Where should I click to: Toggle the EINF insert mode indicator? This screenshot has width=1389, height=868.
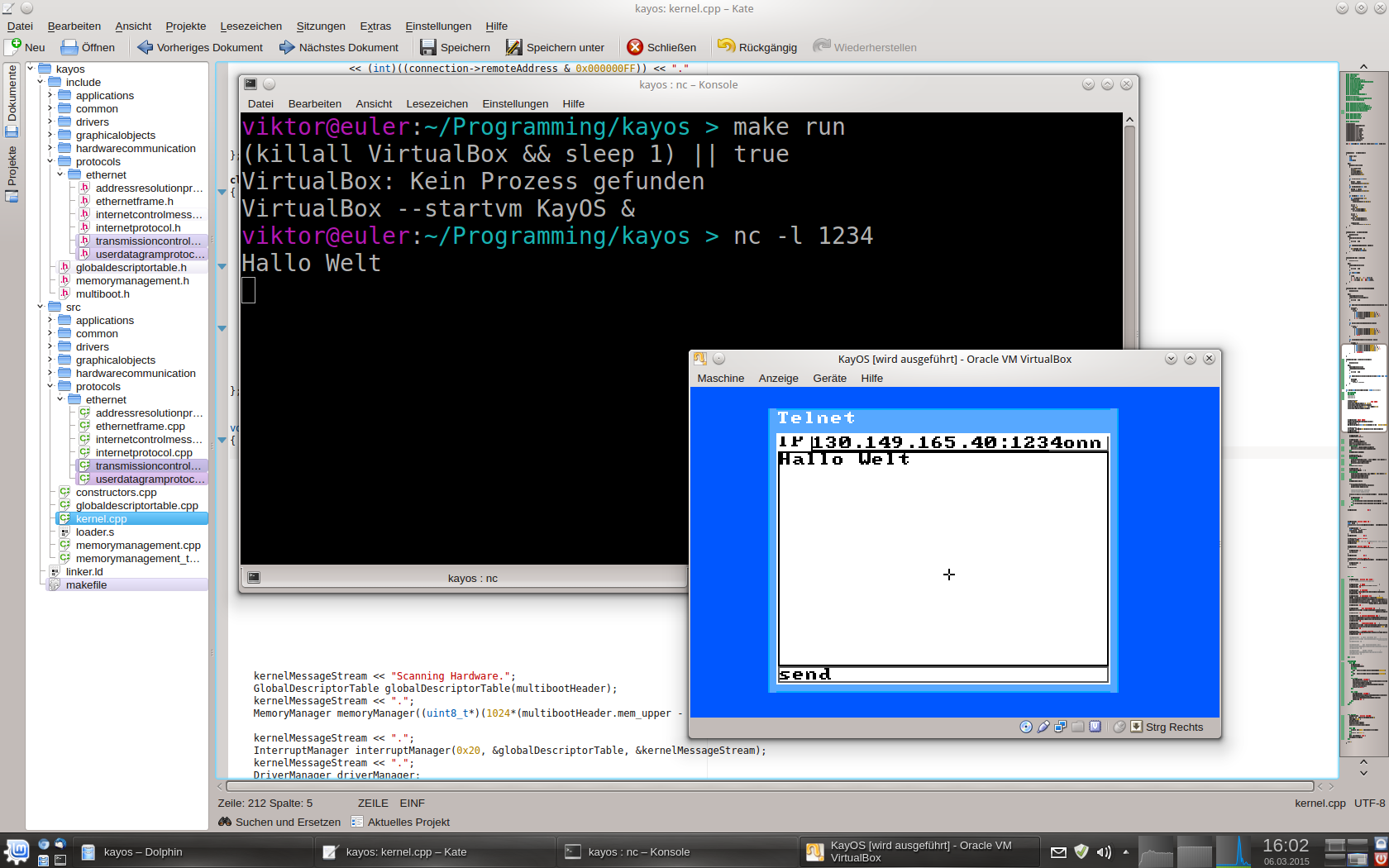(x=412, y=803)
